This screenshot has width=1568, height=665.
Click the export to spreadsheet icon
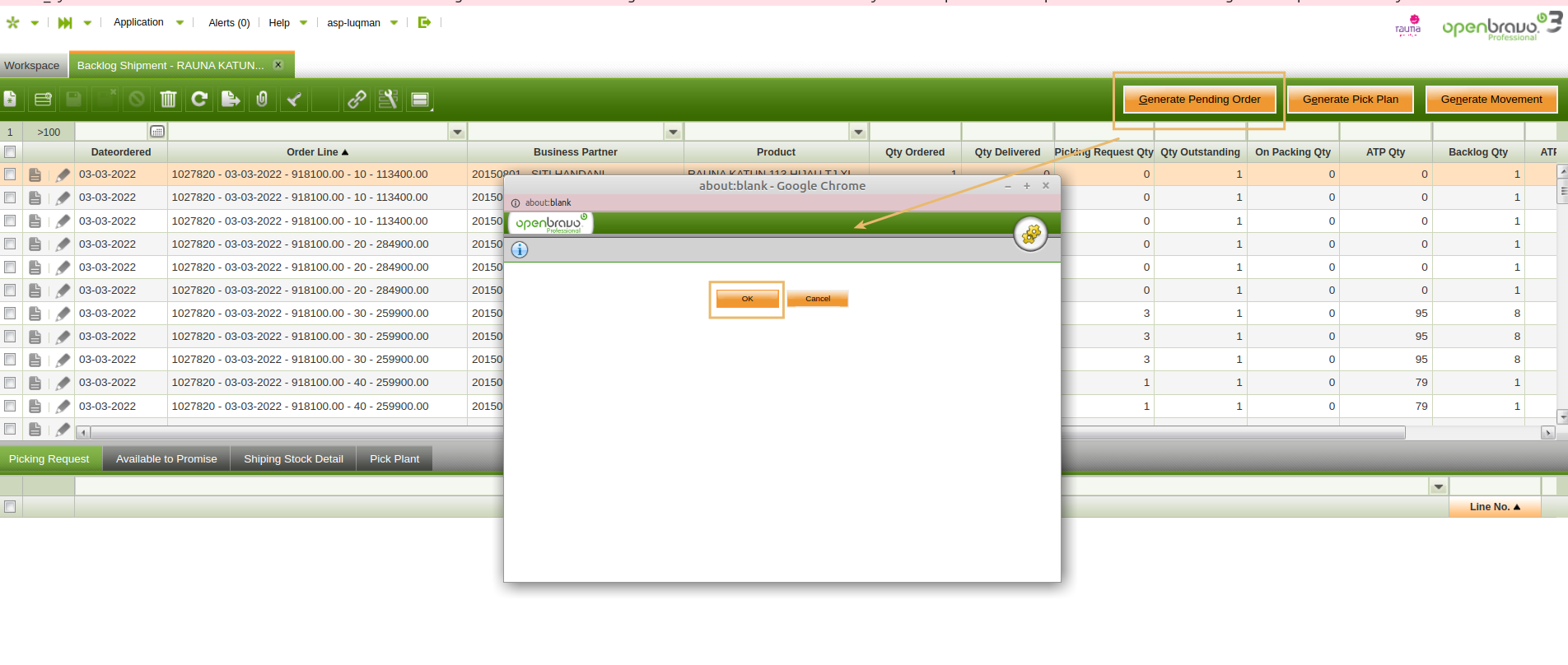[231, 100]
